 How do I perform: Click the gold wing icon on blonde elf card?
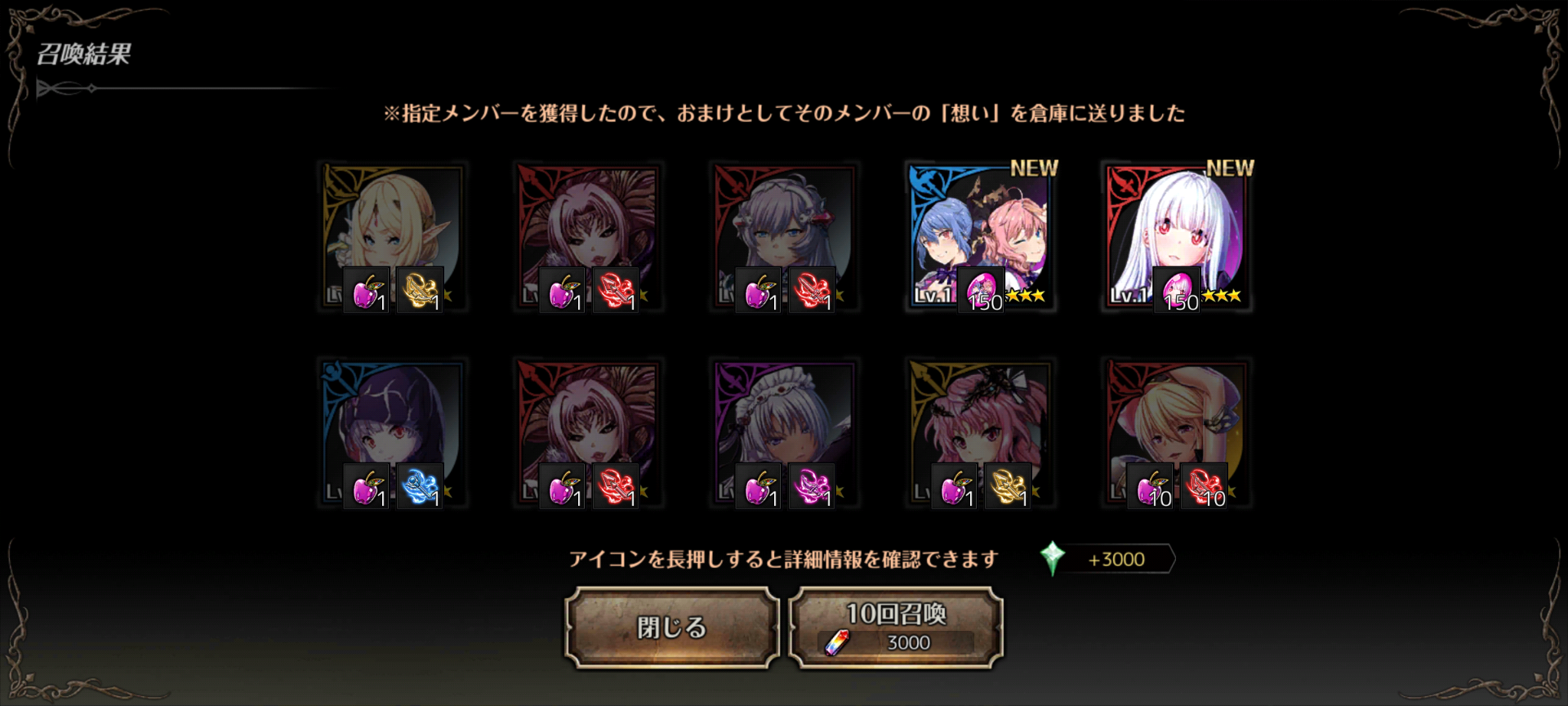[421, 289]
